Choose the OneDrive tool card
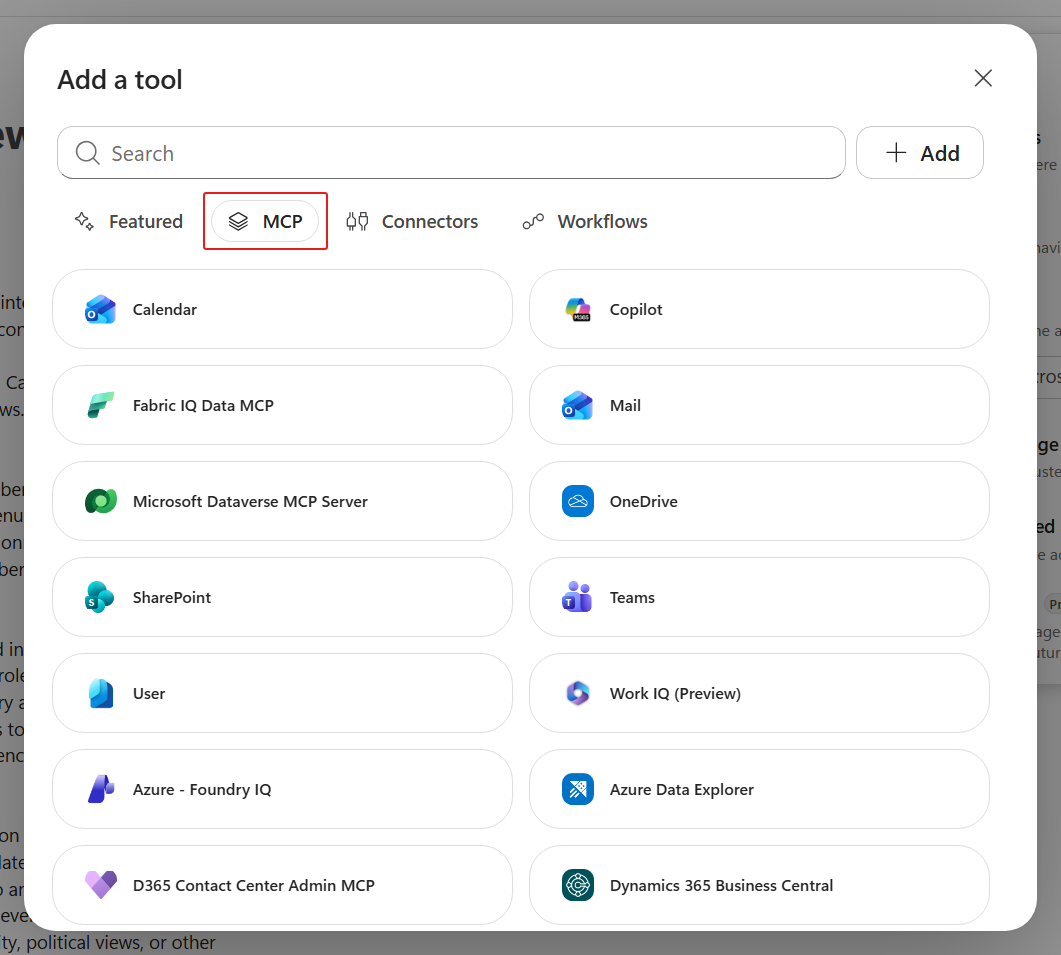This screenshot has height=955, width=1061. click(x=759, y=502)
